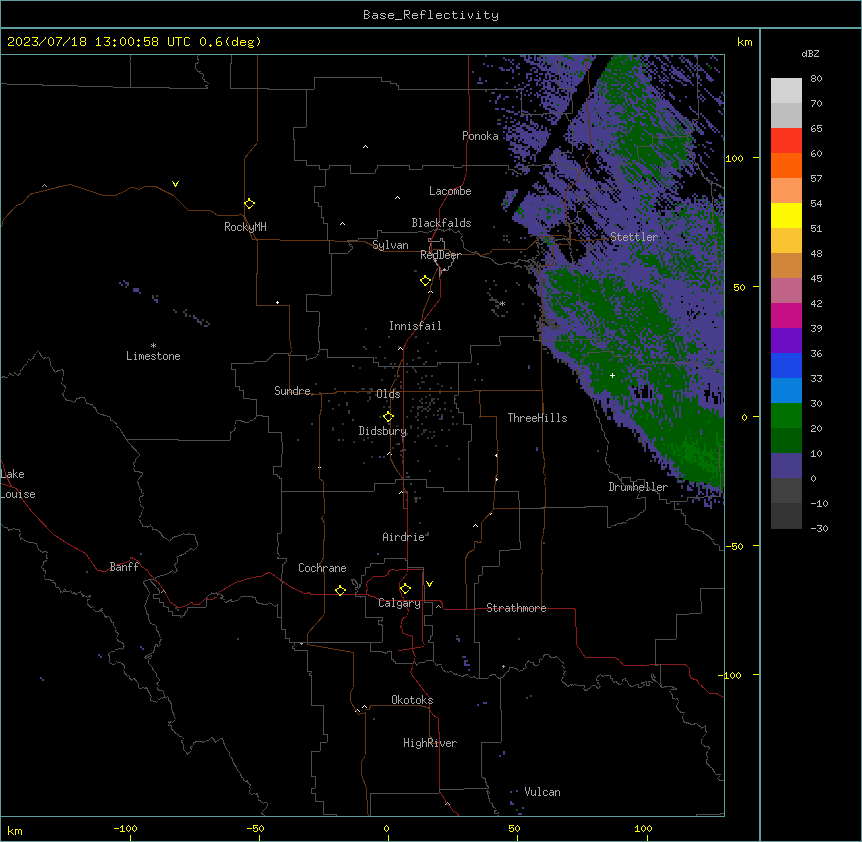
Task: Click the legend value label -30
Action: 819,529
